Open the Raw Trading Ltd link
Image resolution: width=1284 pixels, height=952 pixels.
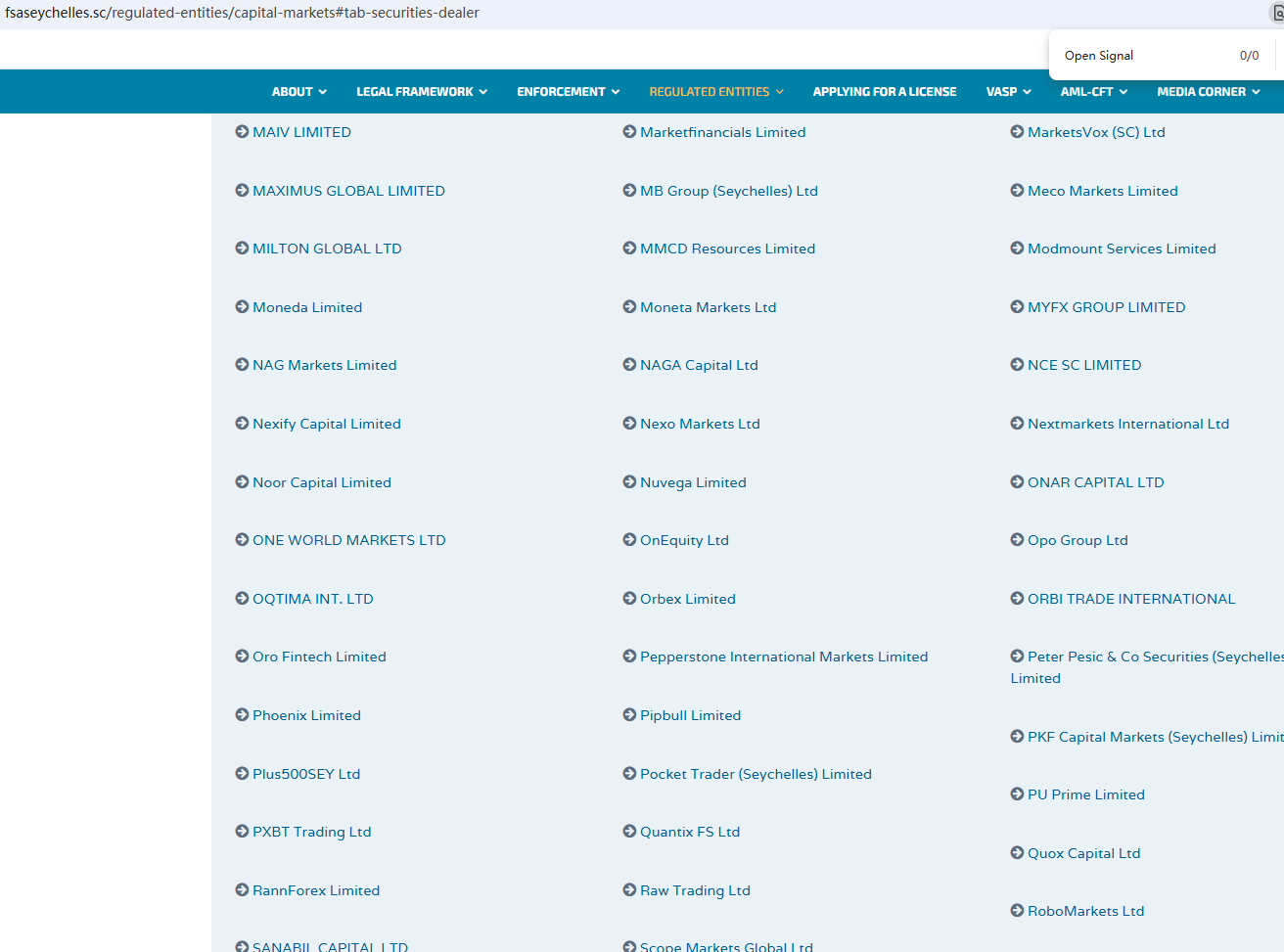(695, 890)
